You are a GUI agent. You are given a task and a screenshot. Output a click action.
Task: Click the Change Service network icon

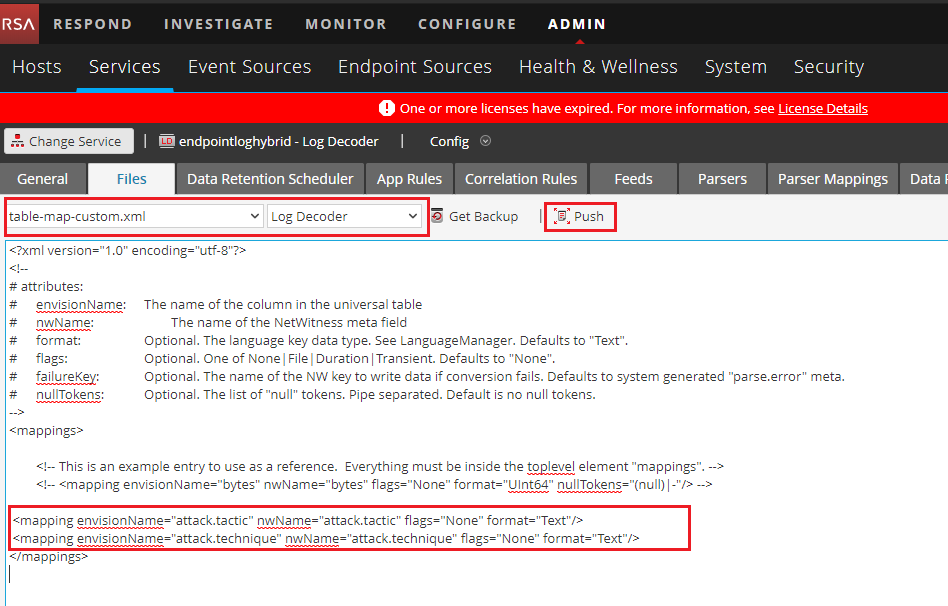pyautogui.click(x=17, y=142)
